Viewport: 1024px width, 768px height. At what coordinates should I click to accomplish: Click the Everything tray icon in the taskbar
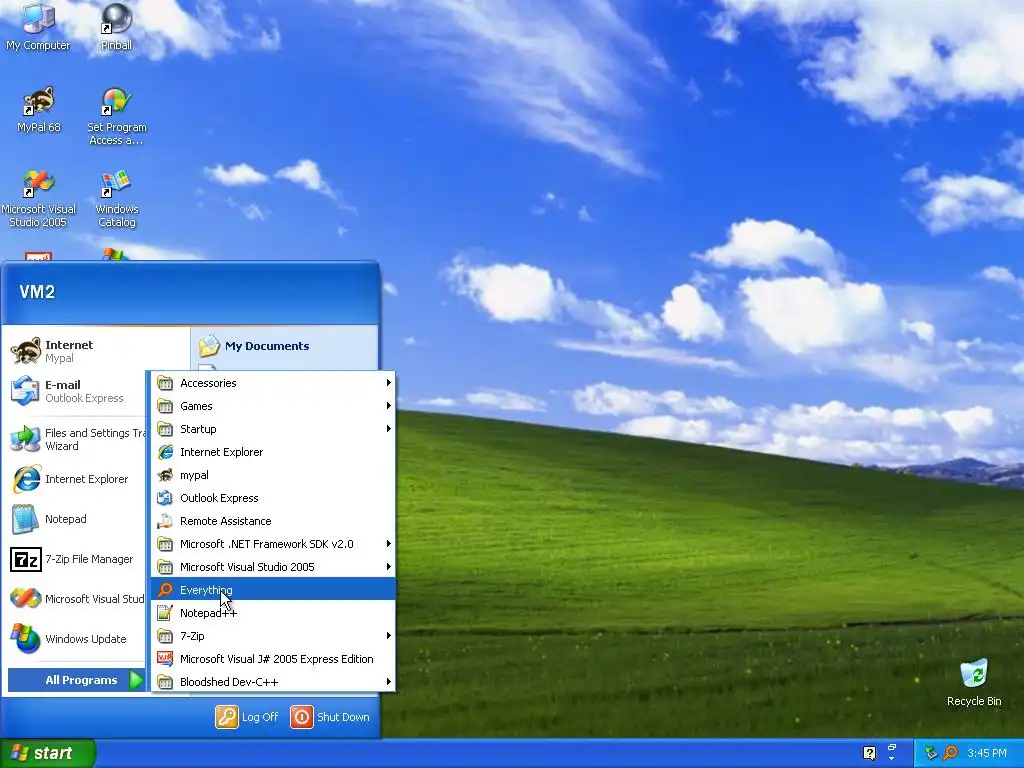(951, 753)
